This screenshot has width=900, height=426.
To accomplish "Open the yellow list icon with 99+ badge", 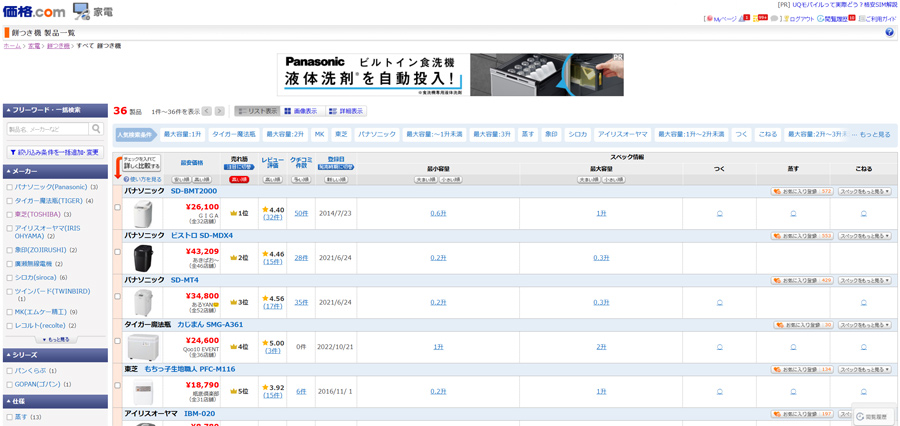I will click(x=761, y=18).
